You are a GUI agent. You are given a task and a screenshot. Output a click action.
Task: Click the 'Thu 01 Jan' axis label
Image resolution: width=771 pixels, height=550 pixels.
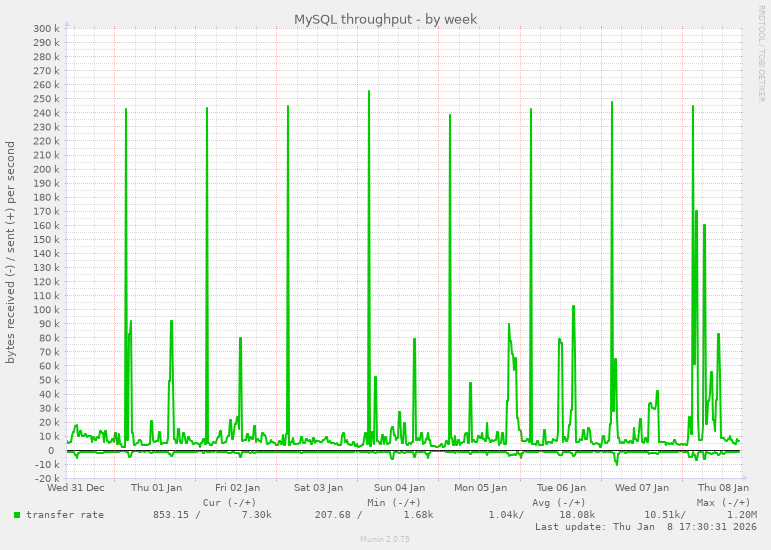pos(156,488)
